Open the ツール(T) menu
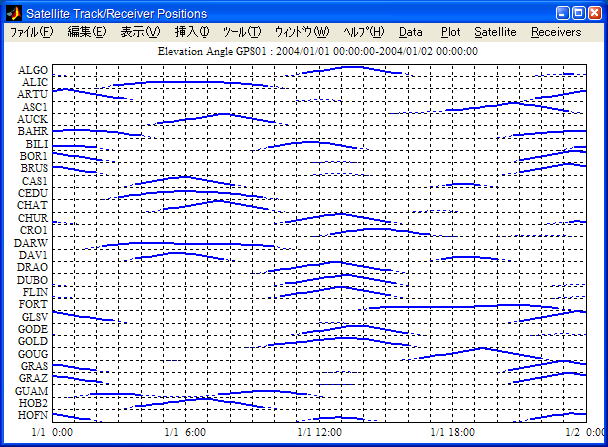The height and width of the screenshot is (447, 608). [241, 32]
